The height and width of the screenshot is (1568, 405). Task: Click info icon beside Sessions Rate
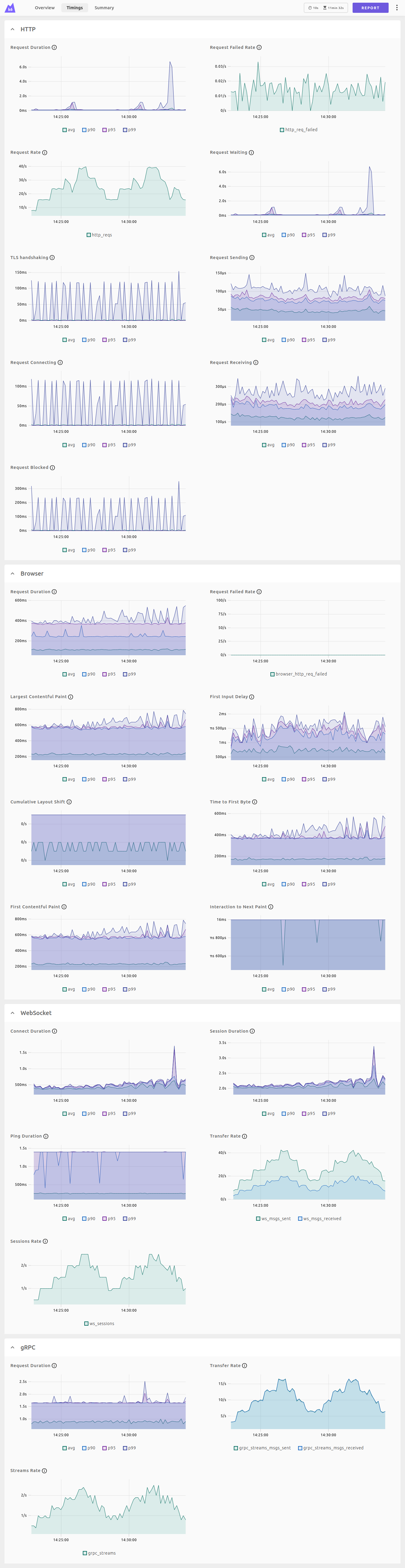[45, 1241]
